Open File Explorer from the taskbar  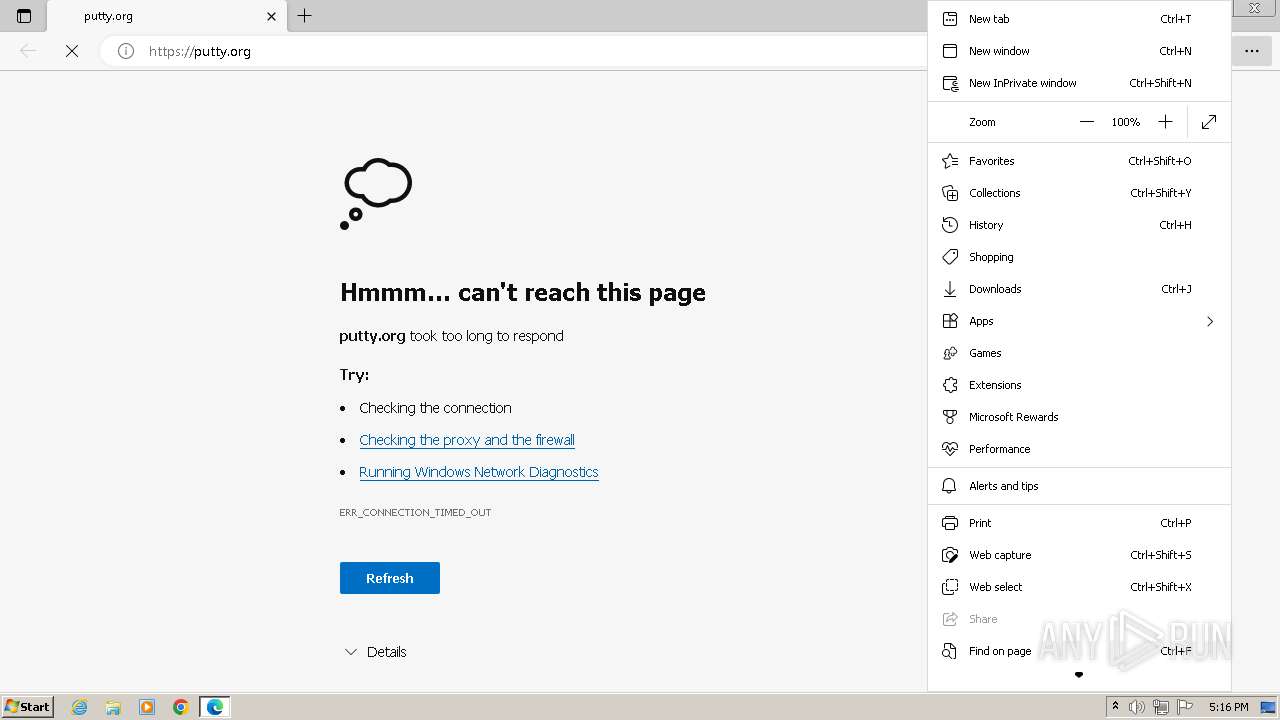point(113,707)
